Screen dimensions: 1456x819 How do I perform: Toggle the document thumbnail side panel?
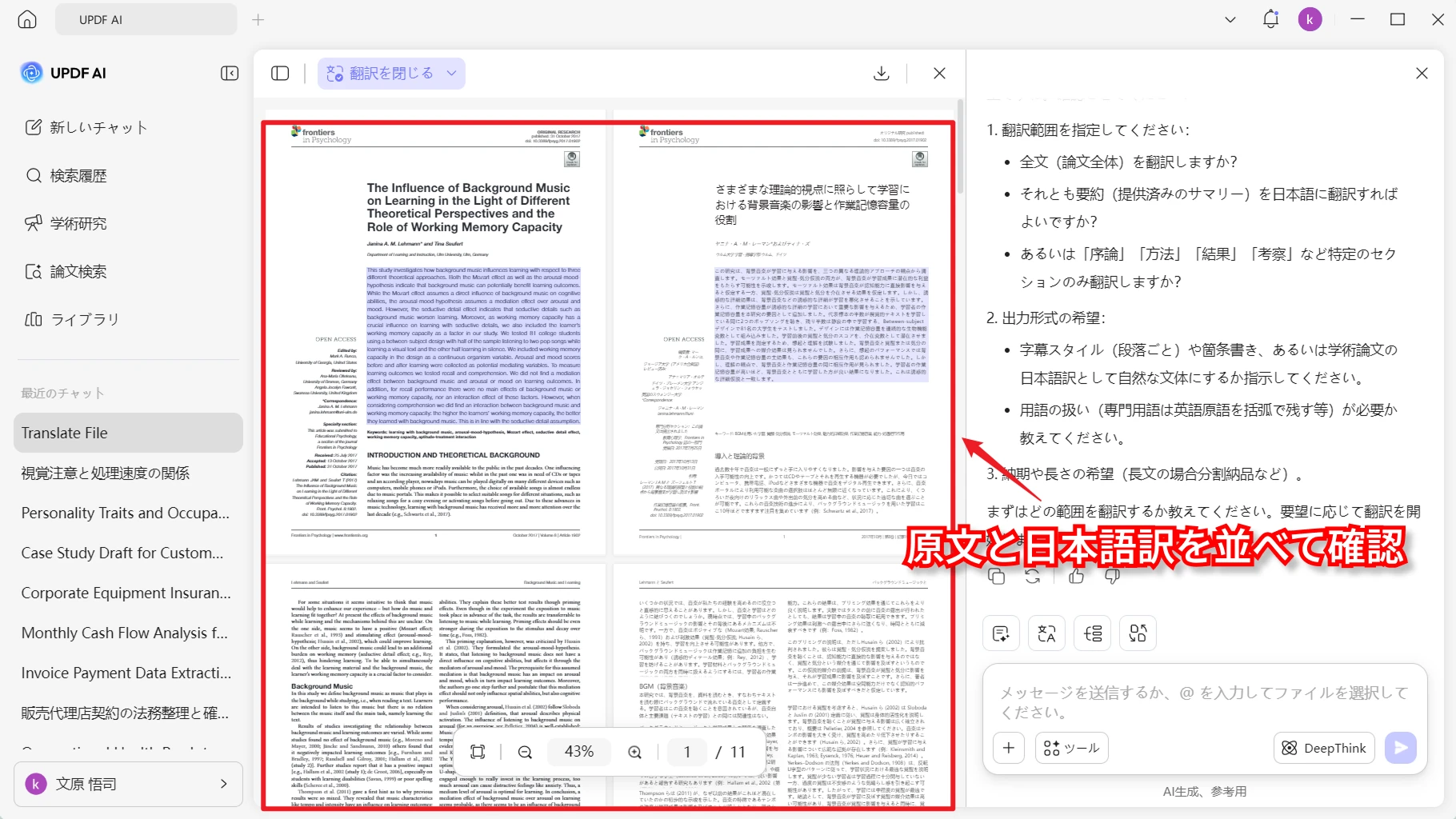[280, 74]
